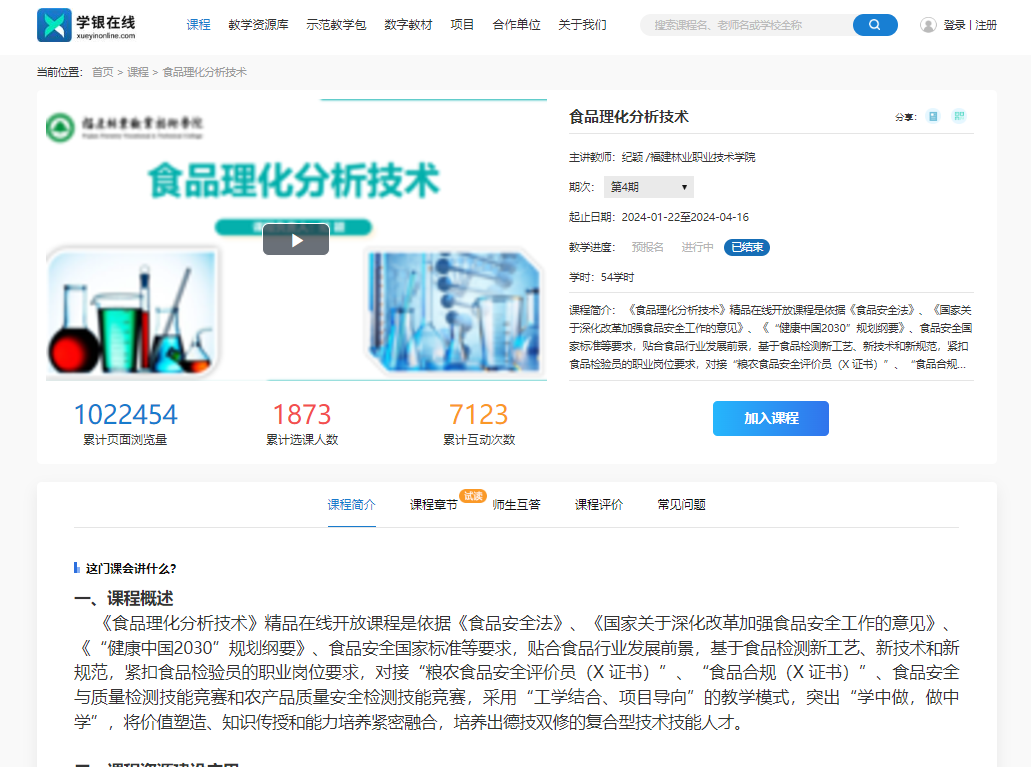Click the 这门课会讲什么? heading
This screenshot has width=1031, height=767.
[x=131, y=568]
